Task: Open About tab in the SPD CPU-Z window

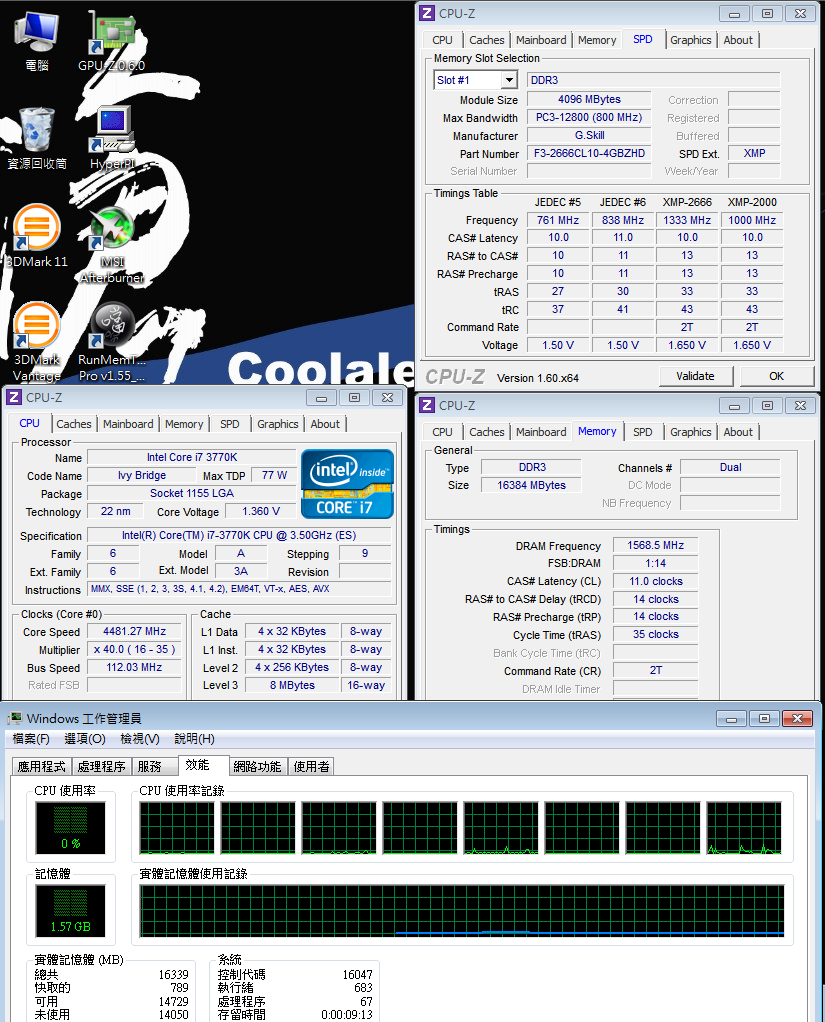Action: [738, 40]
